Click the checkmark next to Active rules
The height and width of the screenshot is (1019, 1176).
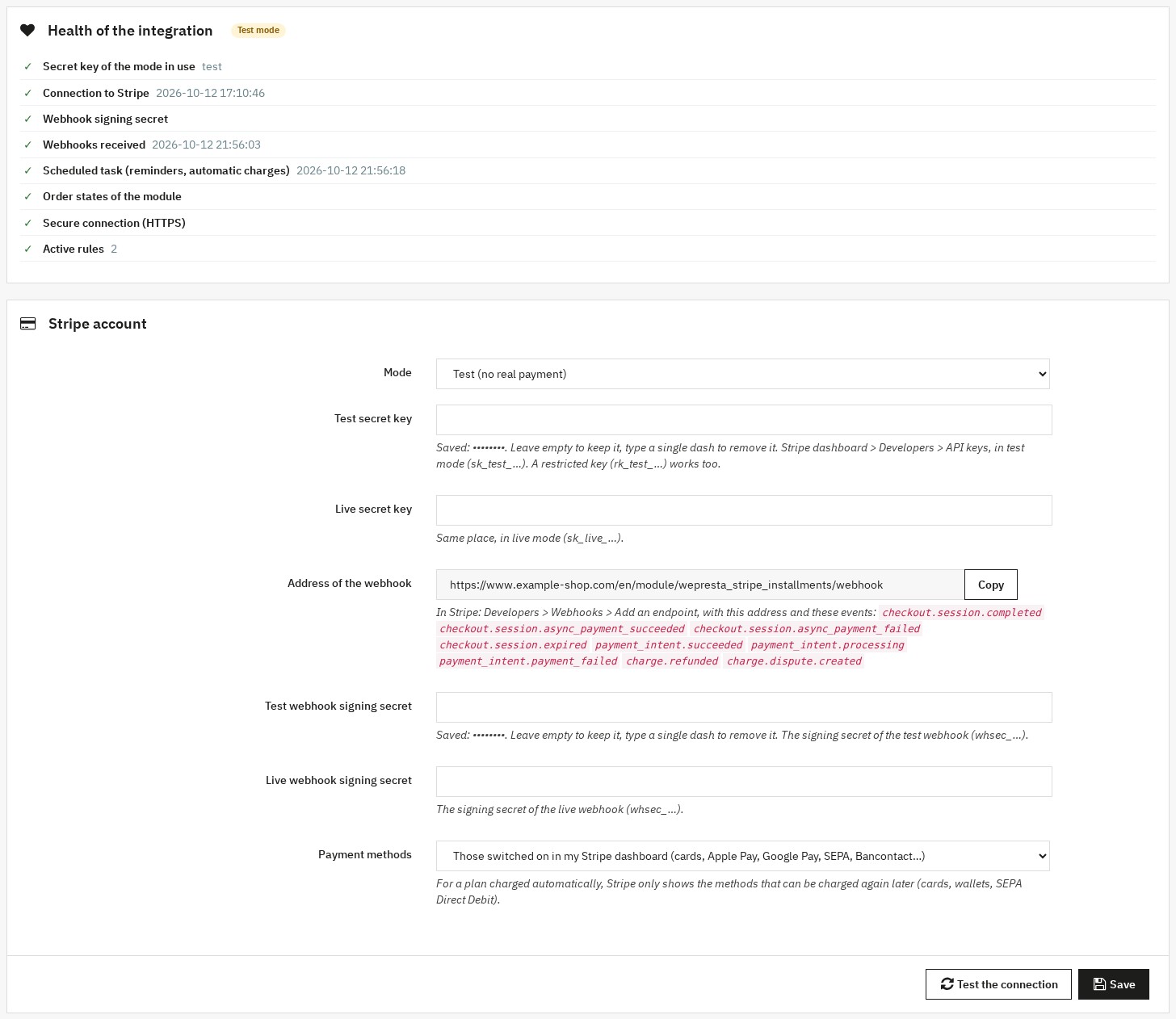[x=28, y=249]
